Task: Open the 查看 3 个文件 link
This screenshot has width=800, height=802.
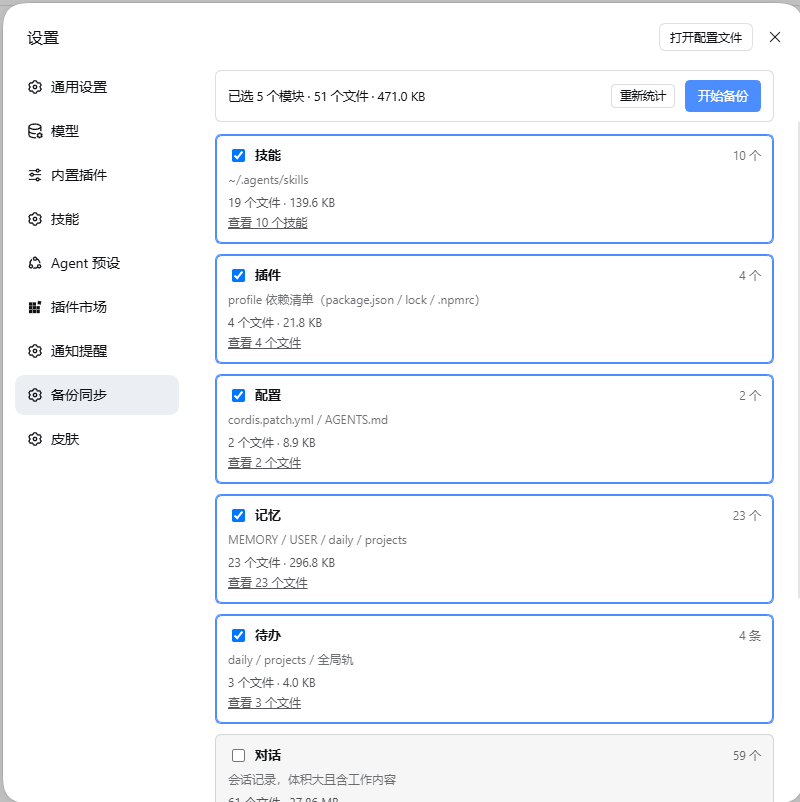Action: (x=264, y=703)
